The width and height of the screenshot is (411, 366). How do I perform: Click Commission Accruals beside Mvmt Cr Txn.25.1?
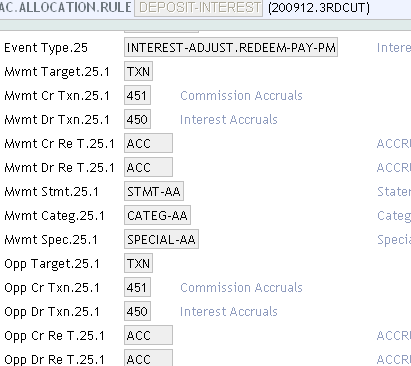[241, 96]
